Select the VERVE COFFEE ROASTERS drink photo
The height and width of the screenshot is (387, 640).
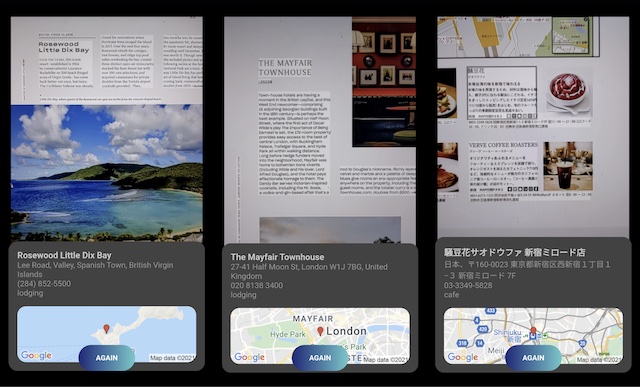pyautogui.click(x=568, y=166)
